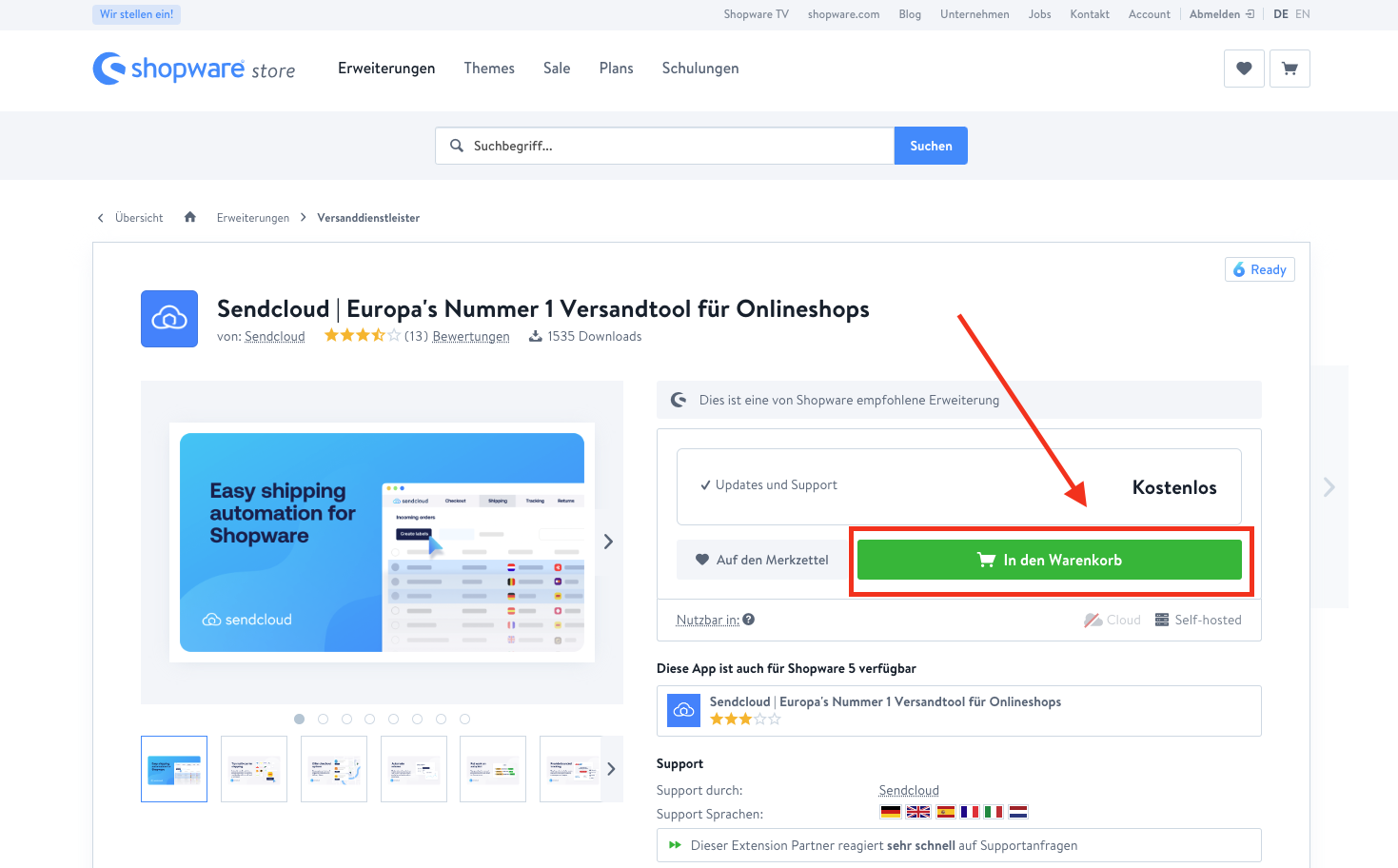The height and width of the screenshot is (868, 1398).
Task: Click the Dutch flag support language
Action: click(x=1018, y=812)
